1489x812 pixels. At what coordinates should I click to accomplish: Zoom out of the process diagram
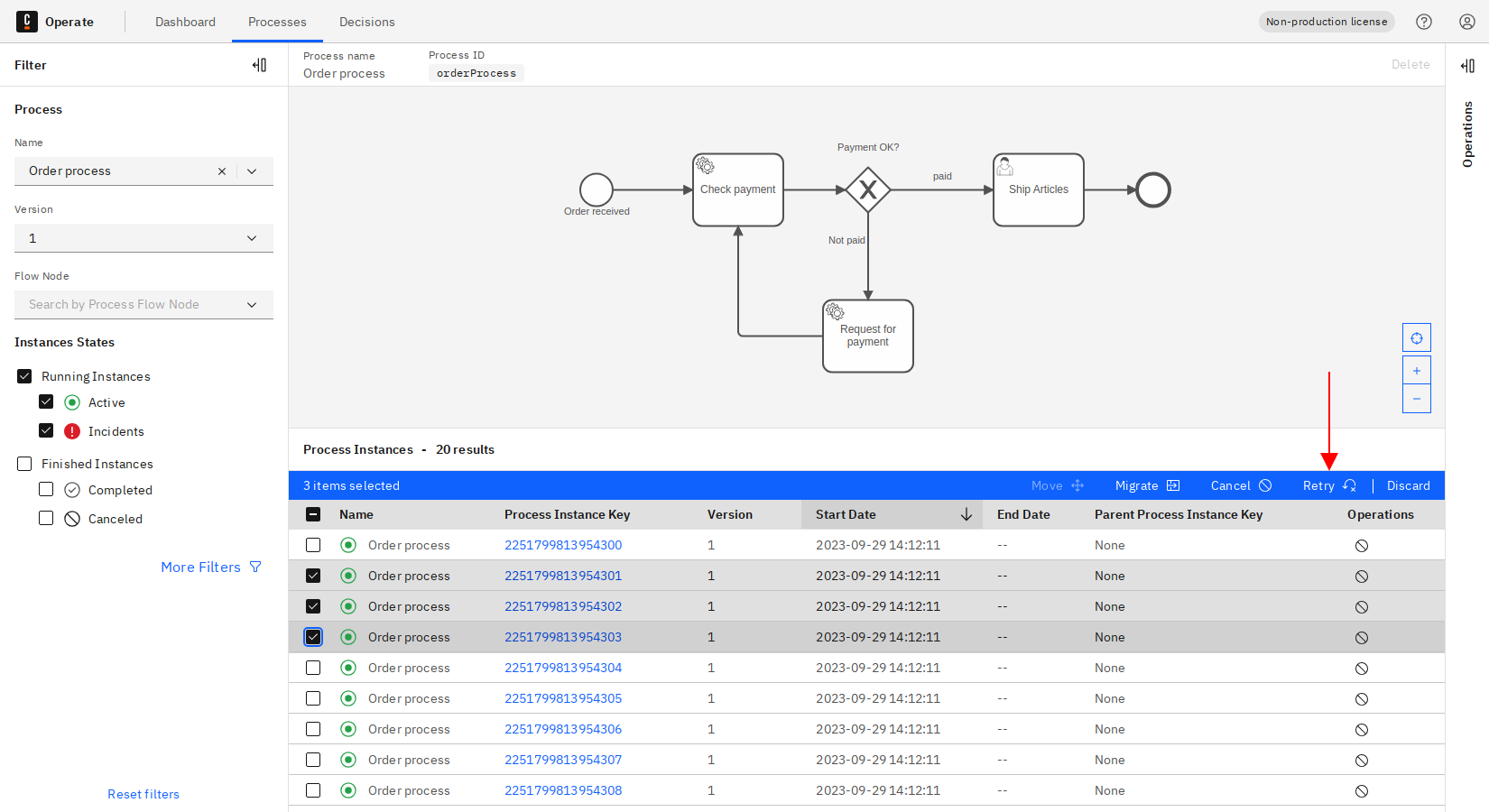point(1416,399)
